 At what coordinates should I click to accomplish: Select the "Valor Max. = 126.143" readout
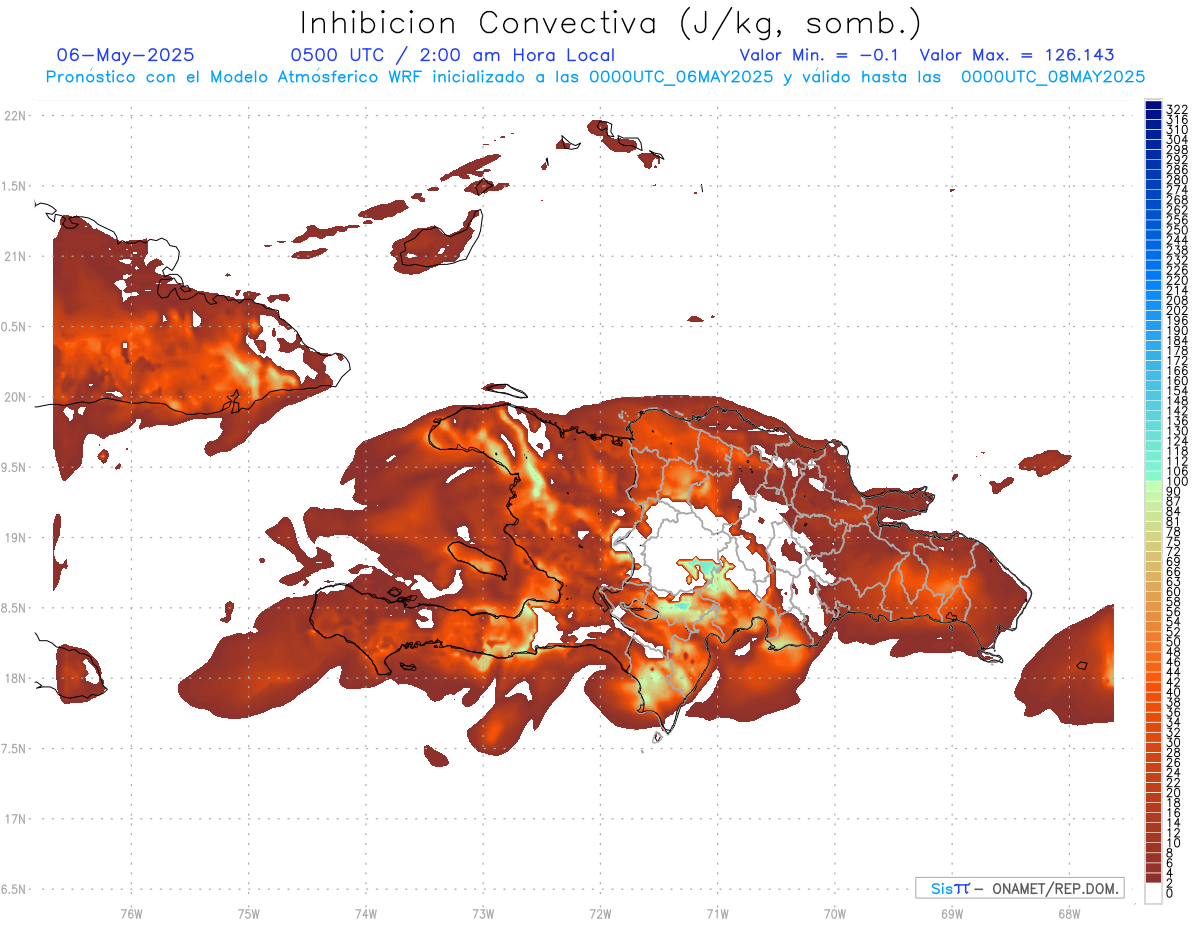click(x=1017, y=56)
